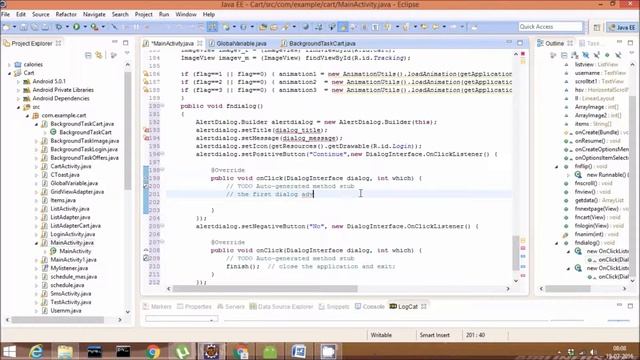Collapse all in Project Explorer
The height and width of the screenshot is (360, 640).
coord(88,55)
